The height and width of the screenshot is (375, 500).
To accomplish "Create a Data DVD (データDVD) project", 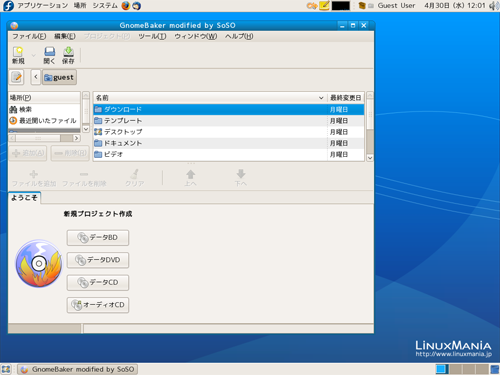I will [98, 260].
